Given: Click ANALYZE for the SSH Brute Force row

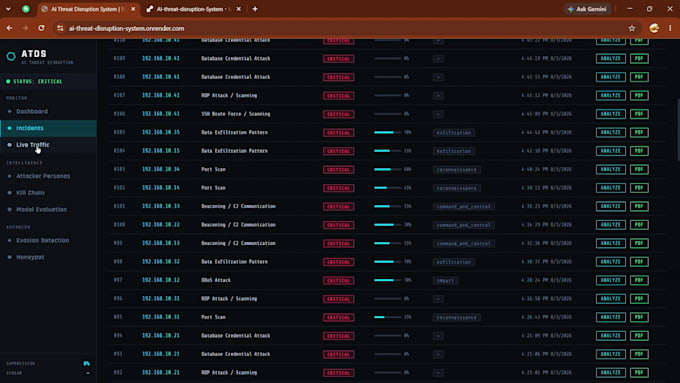Looking at the screenshot, I should point(611,114).
